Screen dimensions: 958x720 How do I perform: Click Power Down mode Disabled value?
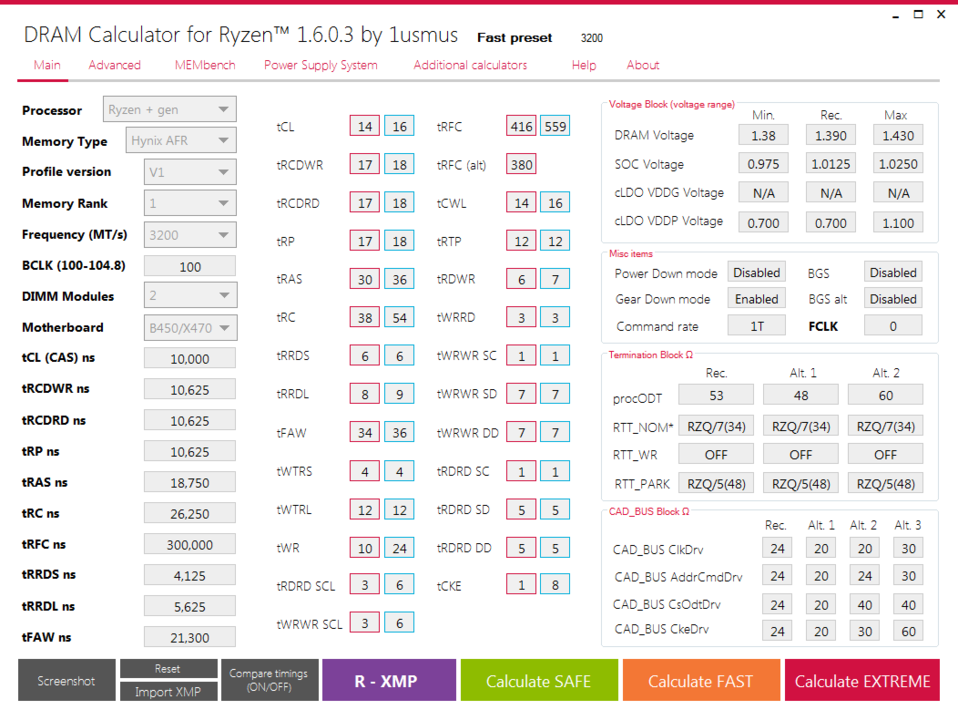point(756,272)
